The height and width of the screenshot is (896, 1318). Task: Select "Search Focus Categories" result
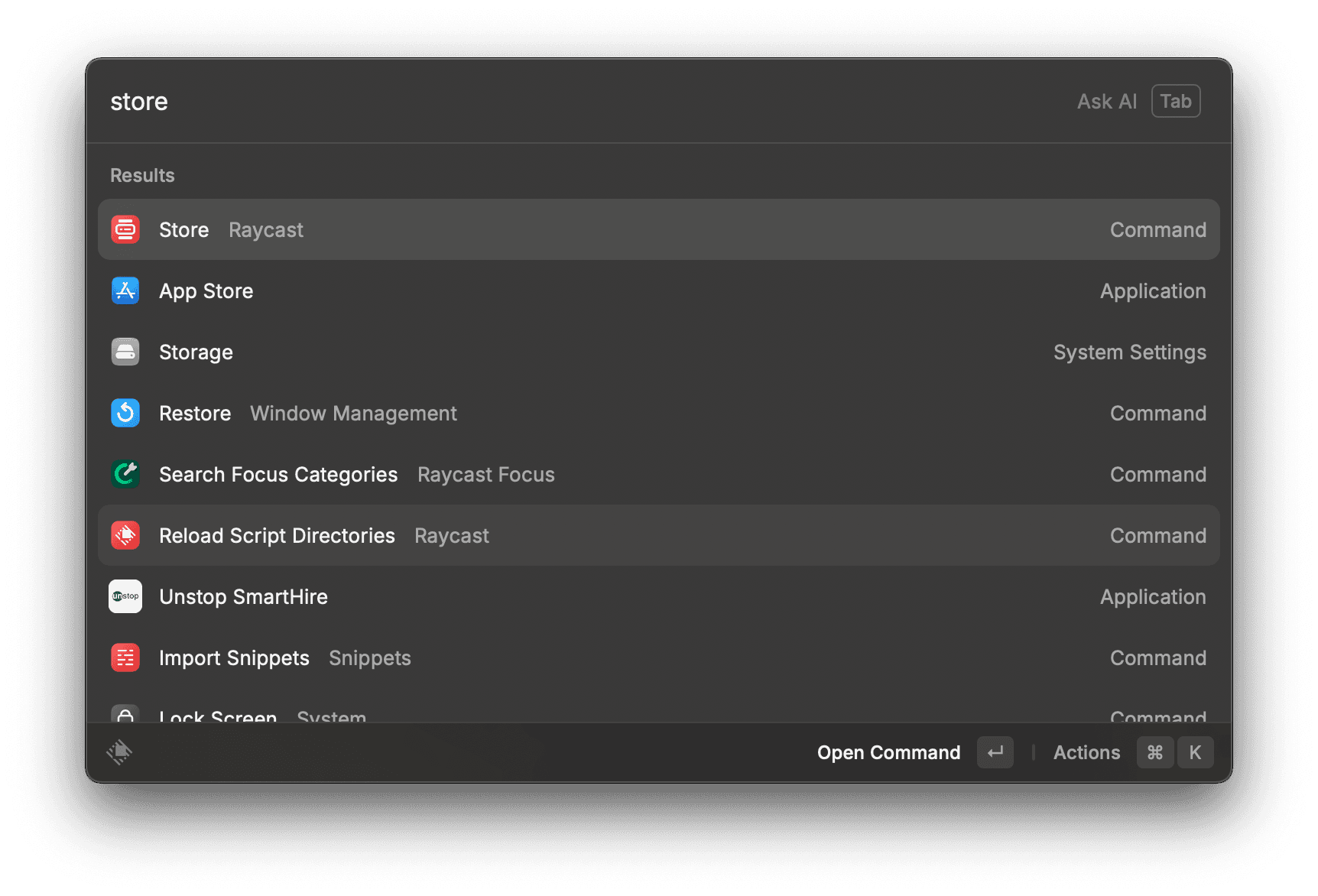(659, 474)
